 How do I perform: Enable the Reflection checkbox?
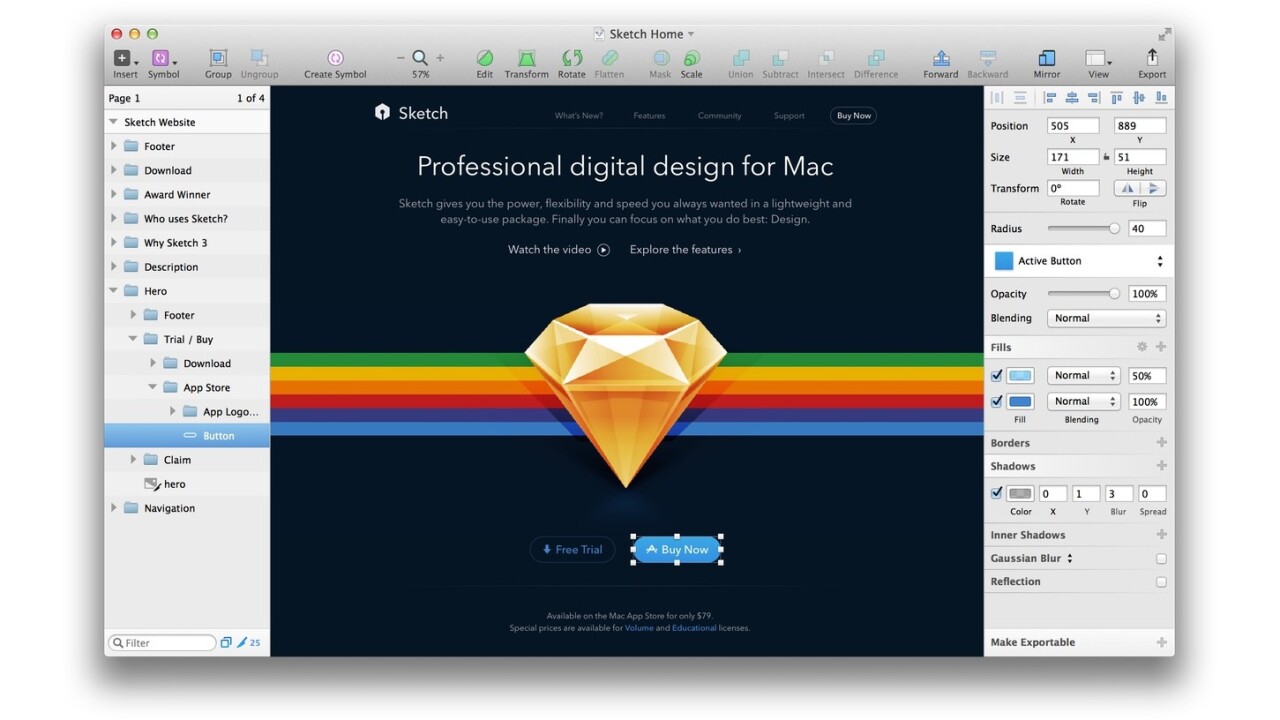coord(1161,582)
